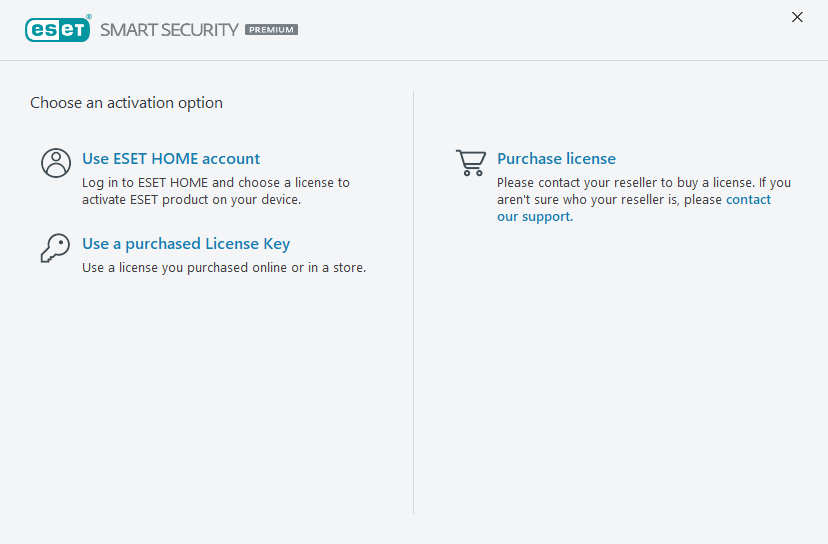Click the word 'contact' in reseller text

(x=748, y=200)
